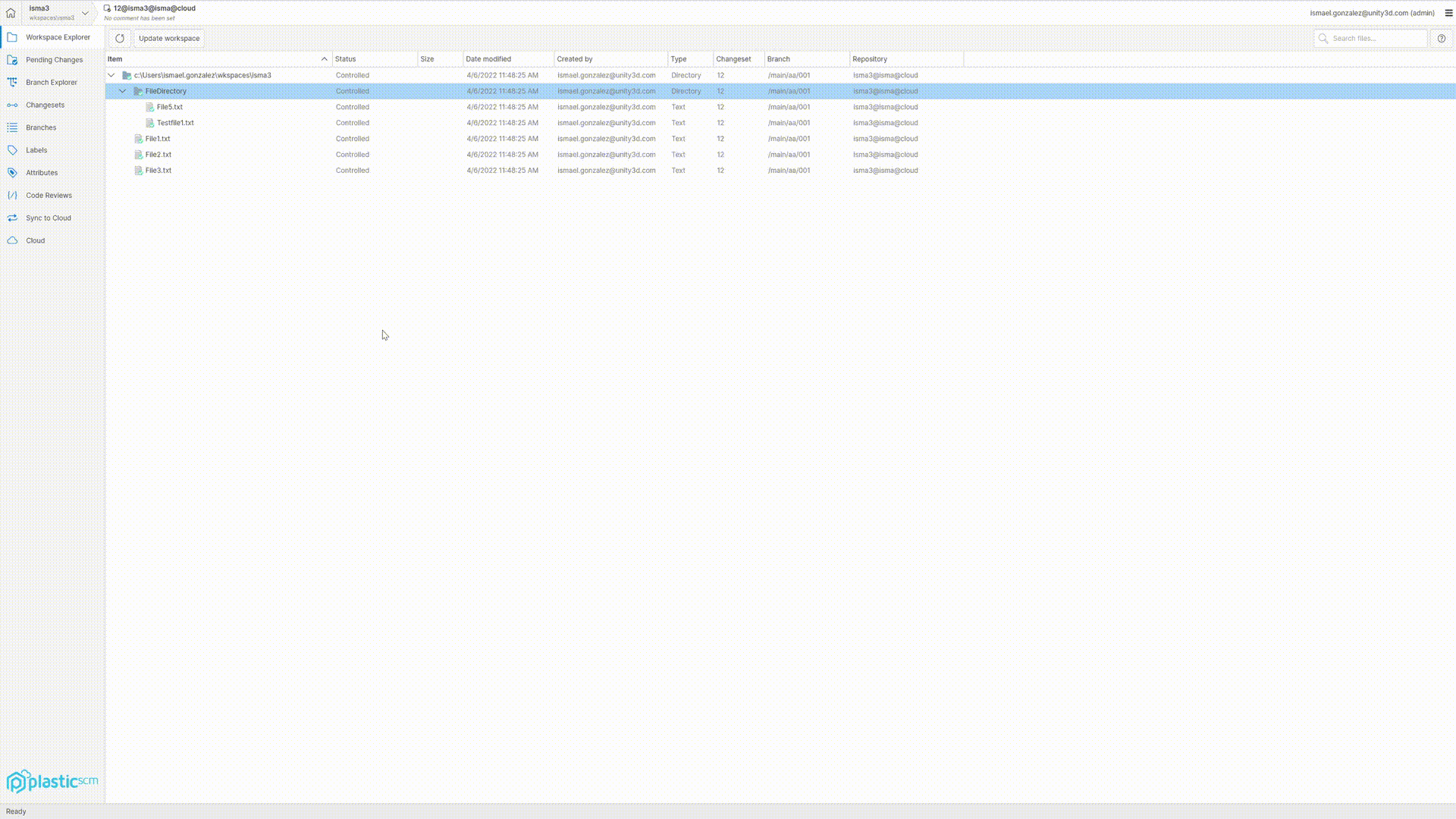The width and height of the screenshot is (1456, 819).
Task: Open the Pending Changes view
Action: click(x=54, y=60)
